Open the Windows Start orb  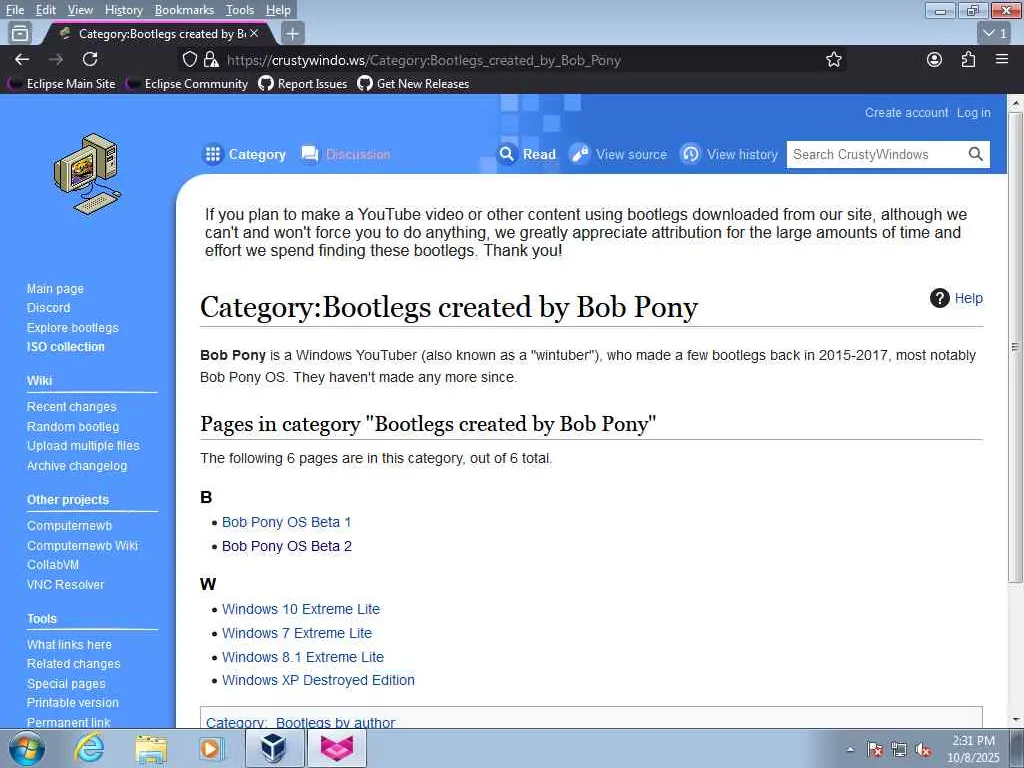click(x=27, y=749)
